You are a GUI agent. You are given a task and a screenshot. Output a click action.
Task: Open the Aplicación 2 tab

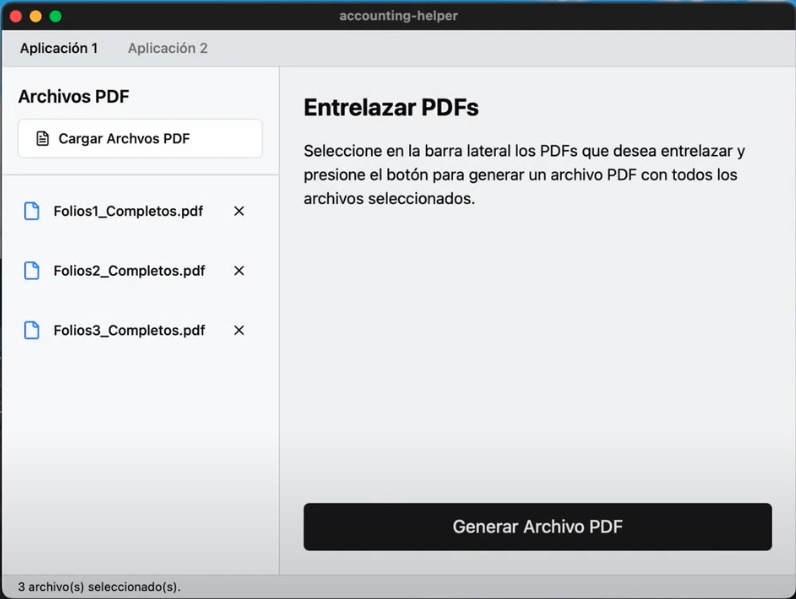168,48
